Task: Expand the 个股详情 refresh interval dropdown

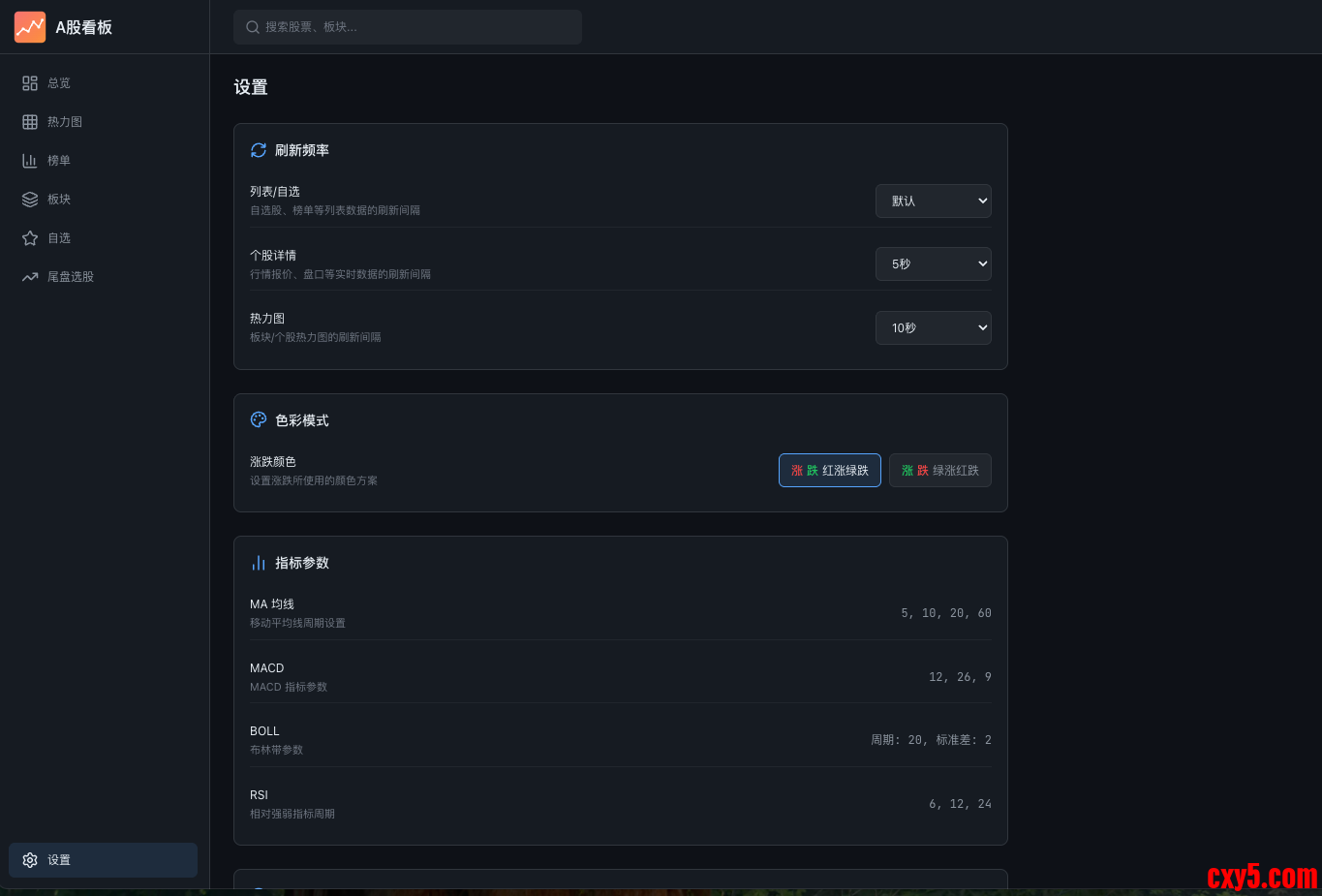Action: click(x=934, y=264)
